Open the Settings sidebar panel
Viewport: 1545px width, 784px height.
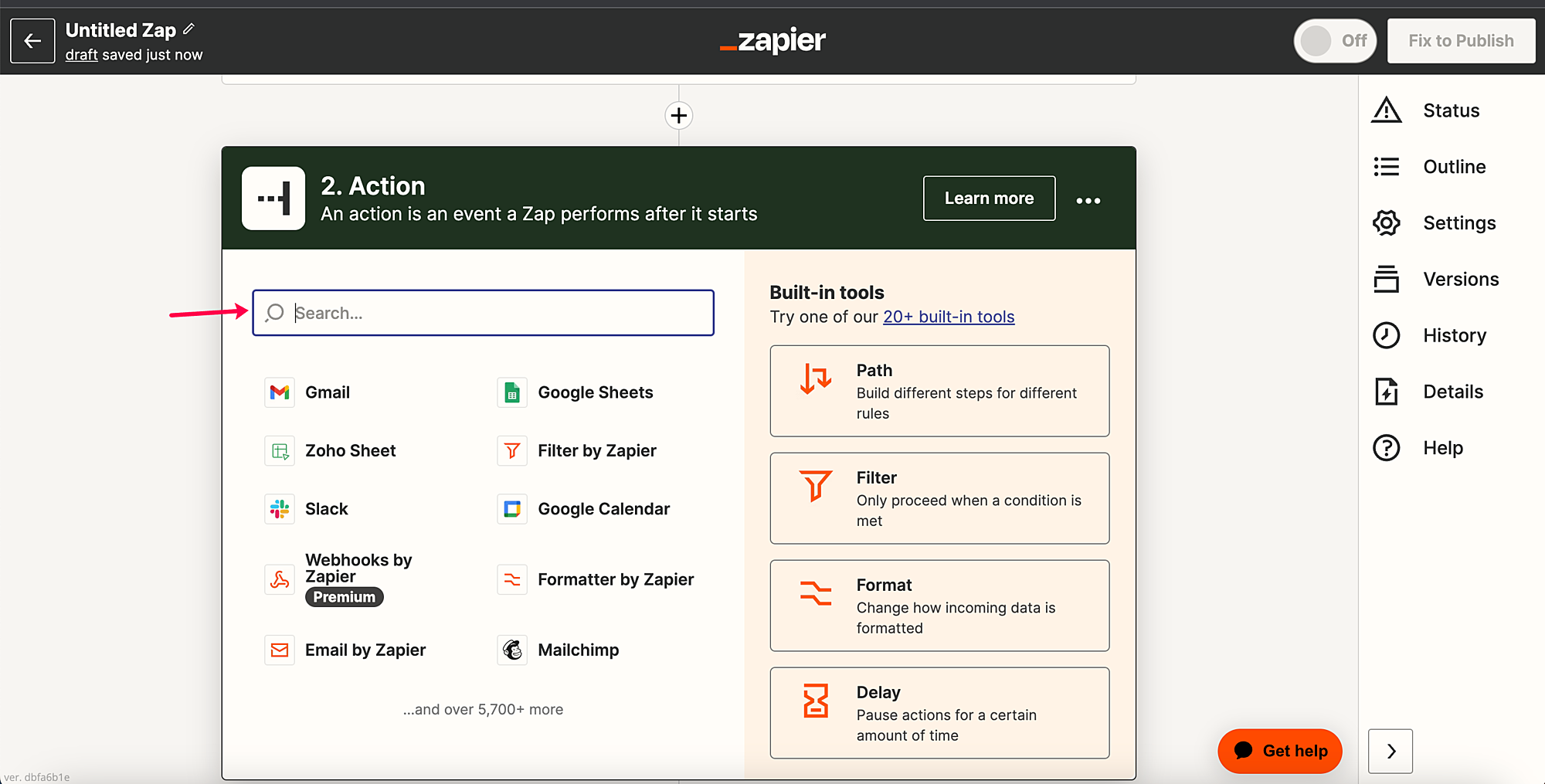1459,223
